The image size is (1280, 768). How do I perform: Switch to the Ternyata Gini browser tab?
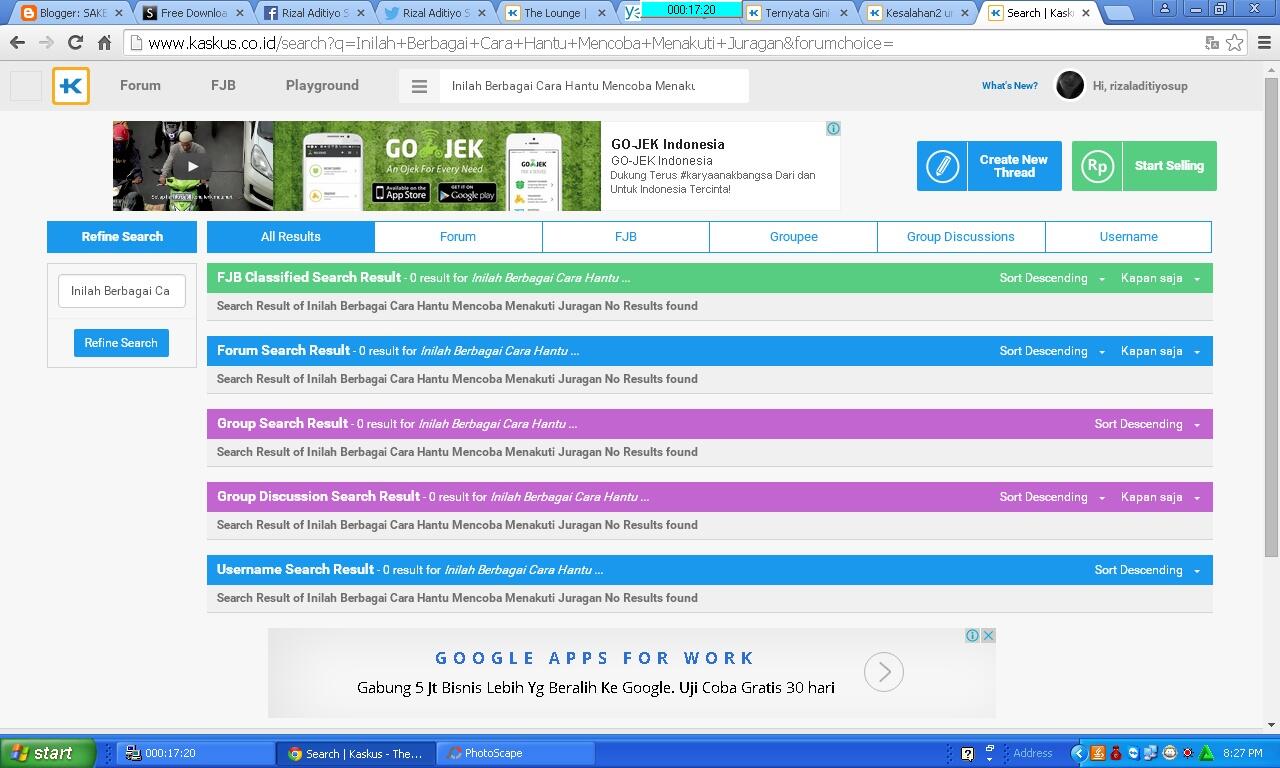click(x=799, y=13)
